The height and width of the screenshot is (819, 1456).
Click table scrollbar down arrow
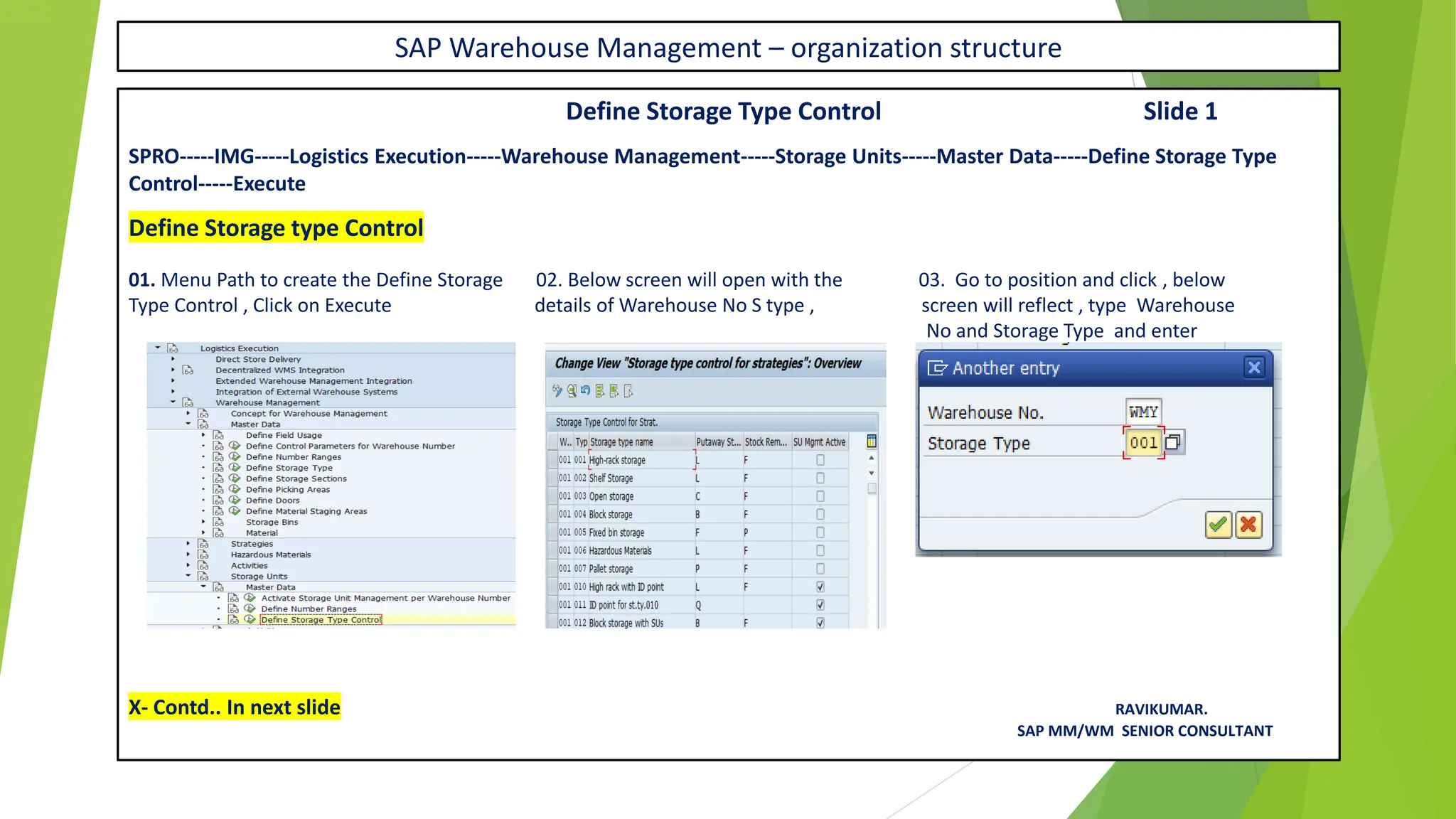click(x=872, y=473)
